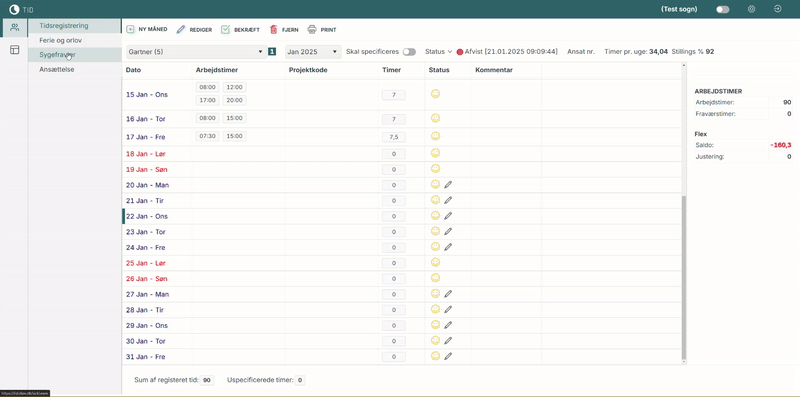Click the Timer field showing 7,5

point(394,137)
